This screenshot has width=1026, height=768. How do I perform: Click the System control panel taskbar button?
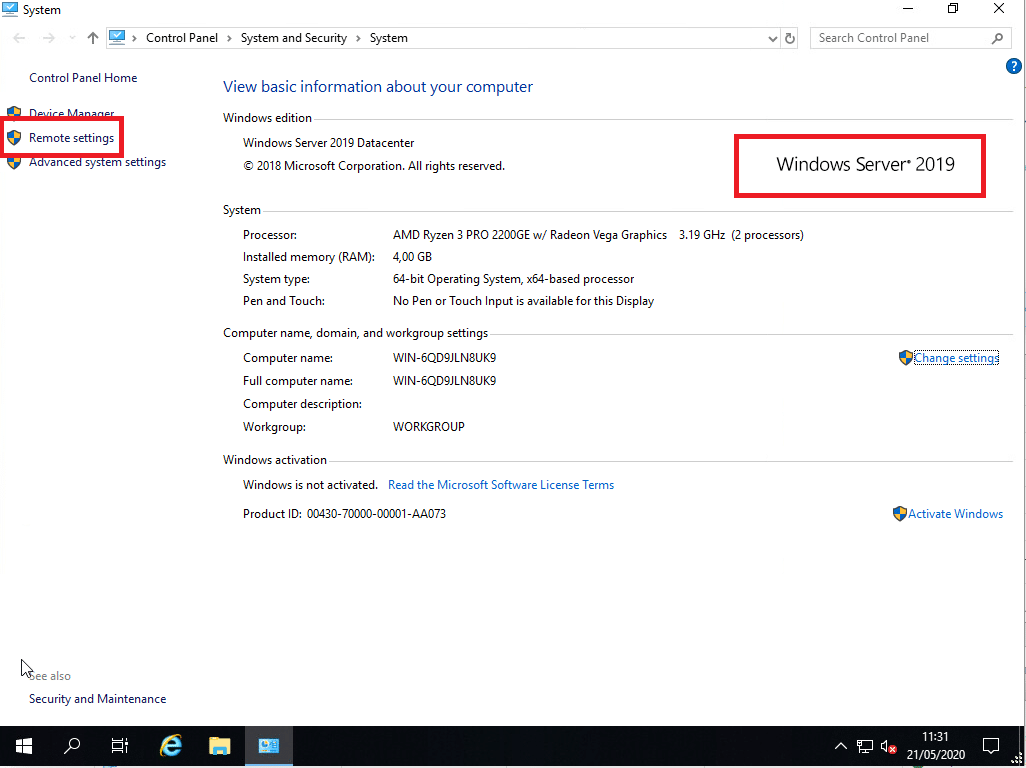(269, 746)
